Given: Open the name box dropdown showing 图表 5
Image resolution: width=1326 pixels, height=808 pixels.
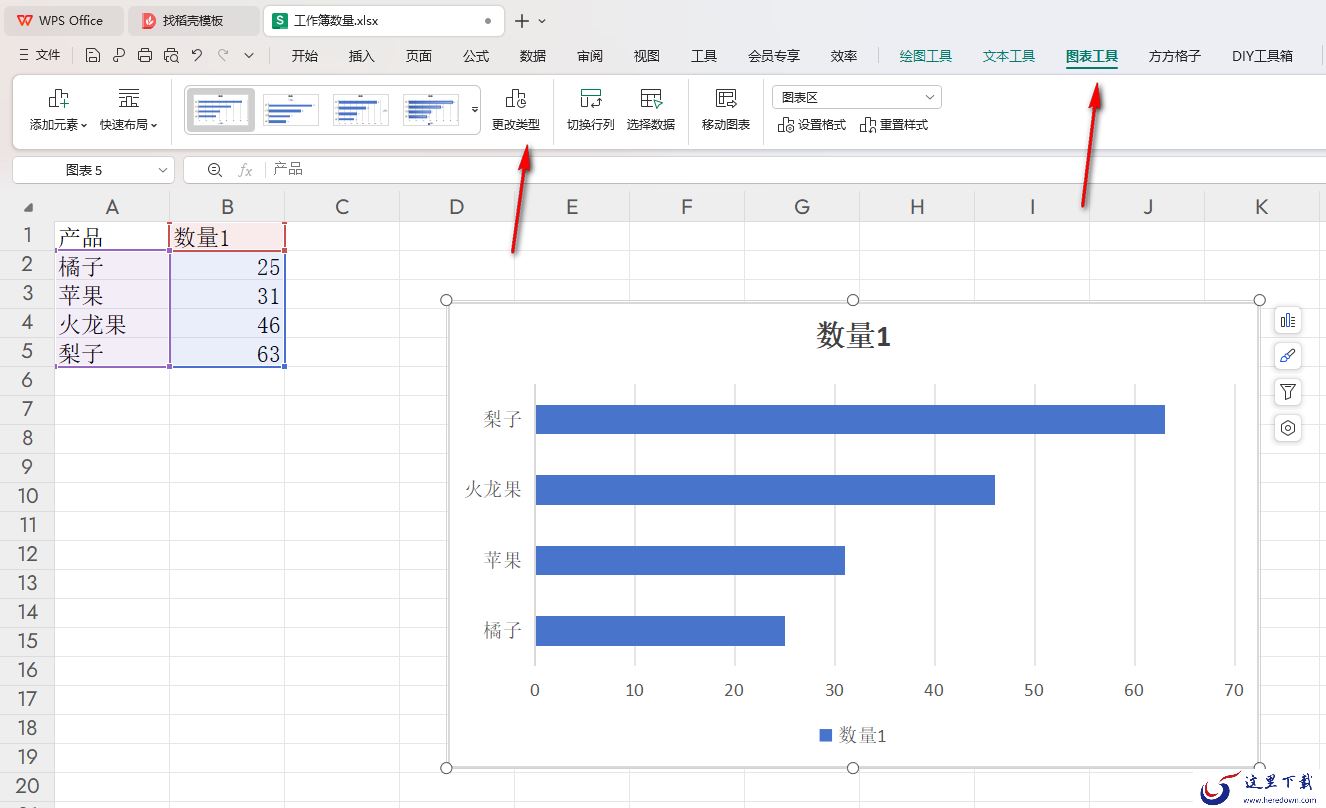Looking at the screenshot, I should [163, 170].
